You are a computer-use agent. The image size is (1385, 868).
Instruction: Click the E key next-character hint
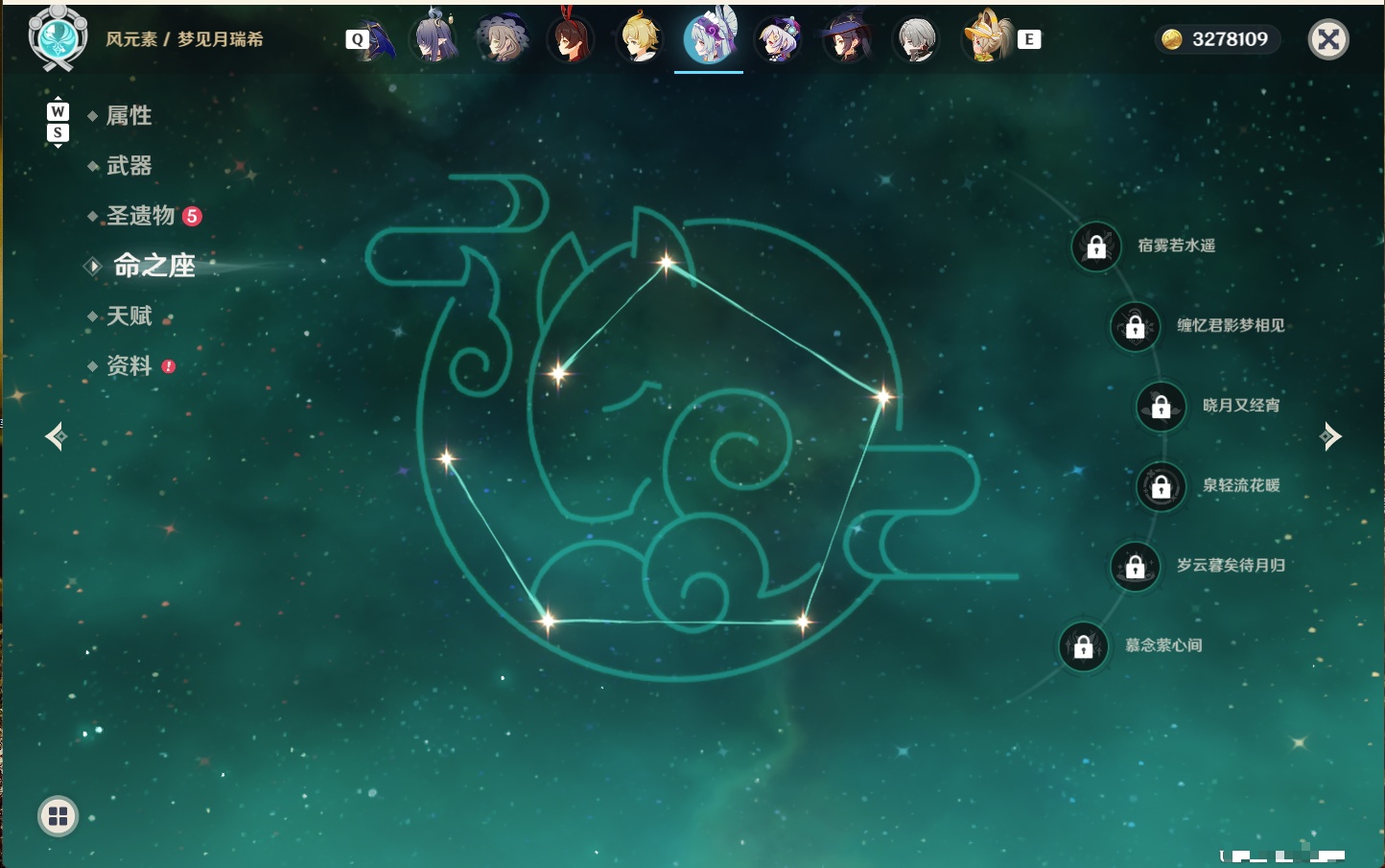click(1029, 39)
